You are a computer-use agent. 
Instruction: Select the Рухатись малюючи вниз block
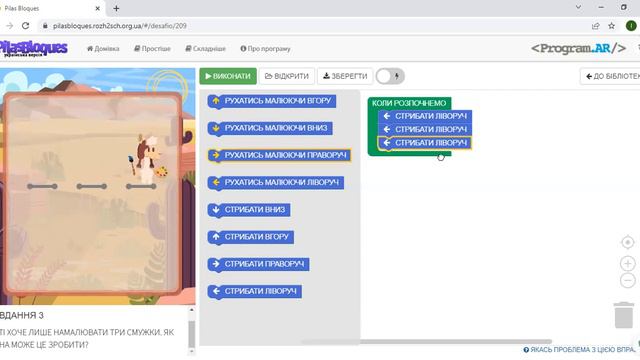click(270, 128)
